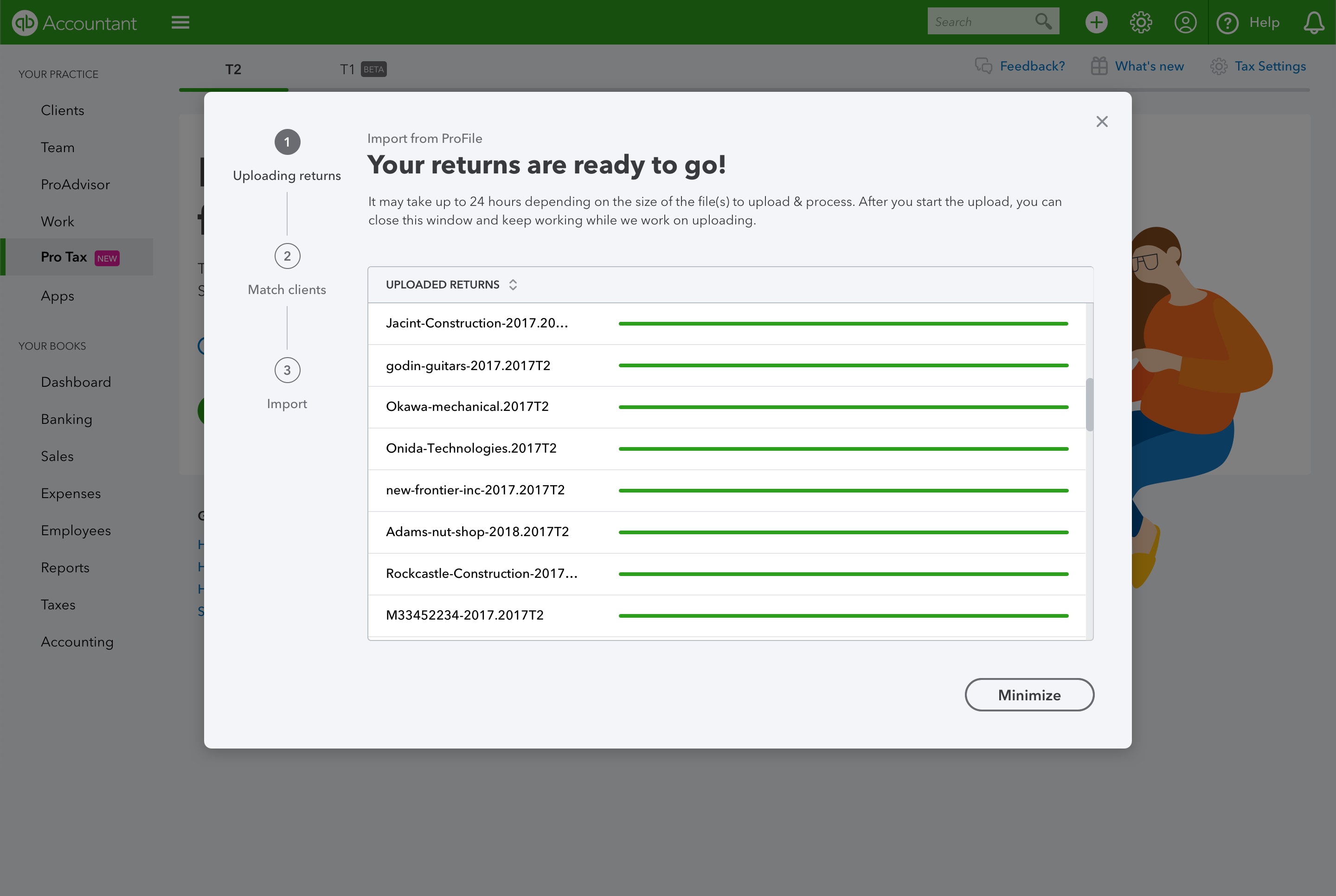Select godin-guitars-2017.2017T2 row
The width and height of the screenshot is (1336, 896).
727,366
